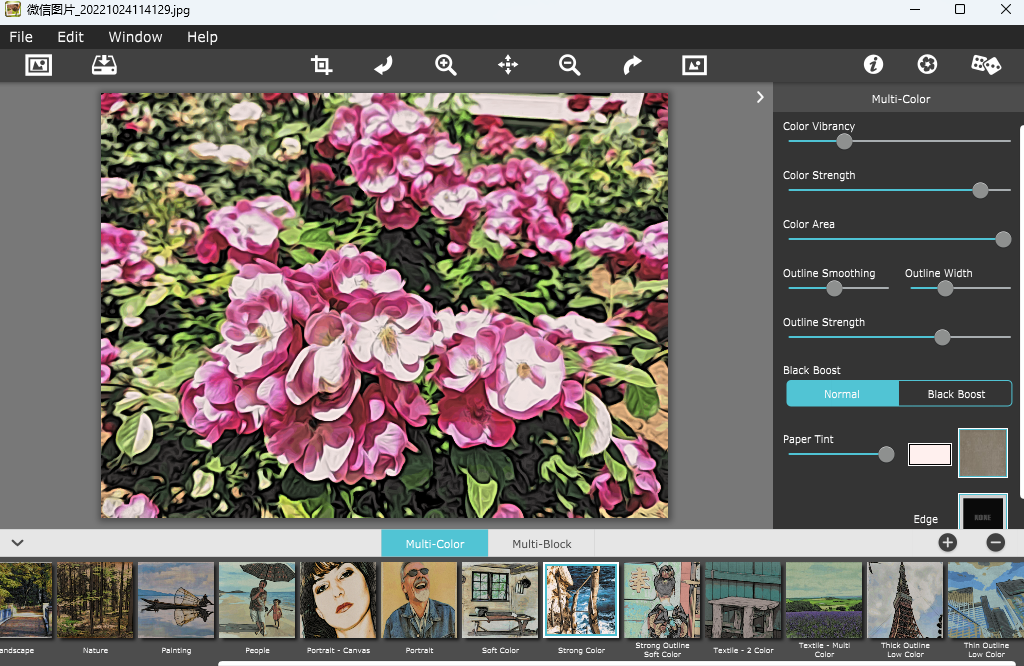Screen dimensions: 1024x666
Task: Open the Edit menu
Action: coord(71,37)
